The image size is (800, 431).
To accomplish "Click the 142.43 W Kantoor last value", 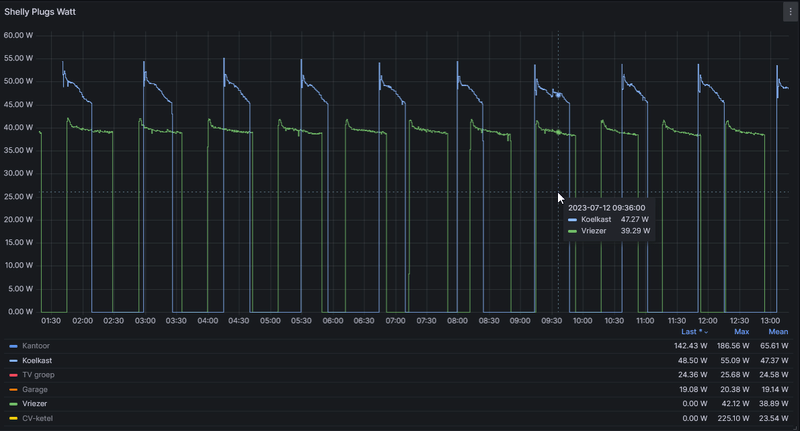I will pos(690,346).
